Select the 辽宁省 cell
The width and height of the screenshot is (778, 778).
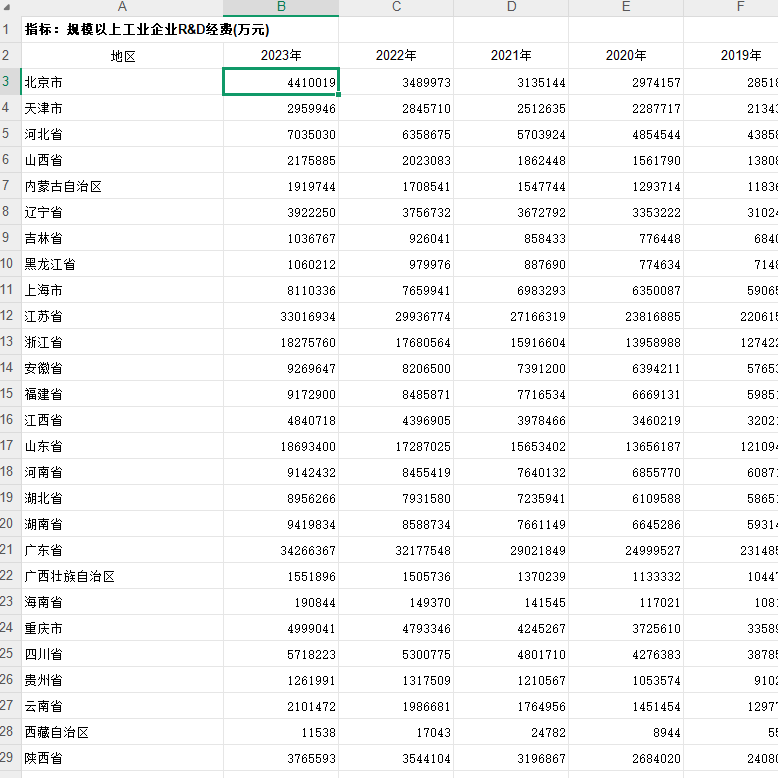123,212
